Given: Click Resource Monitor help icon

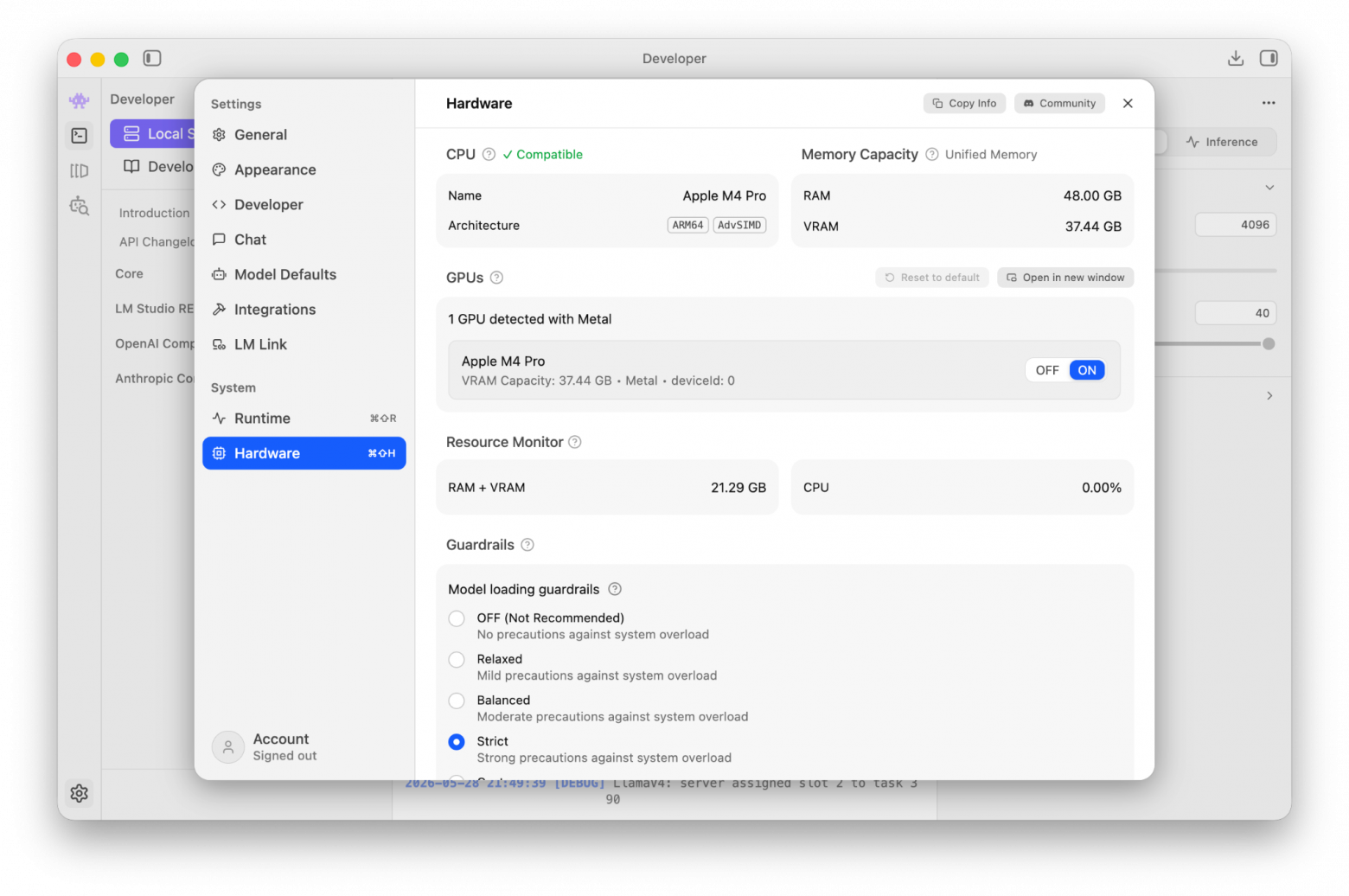Looking at the screenshot, I should [575, 442].
